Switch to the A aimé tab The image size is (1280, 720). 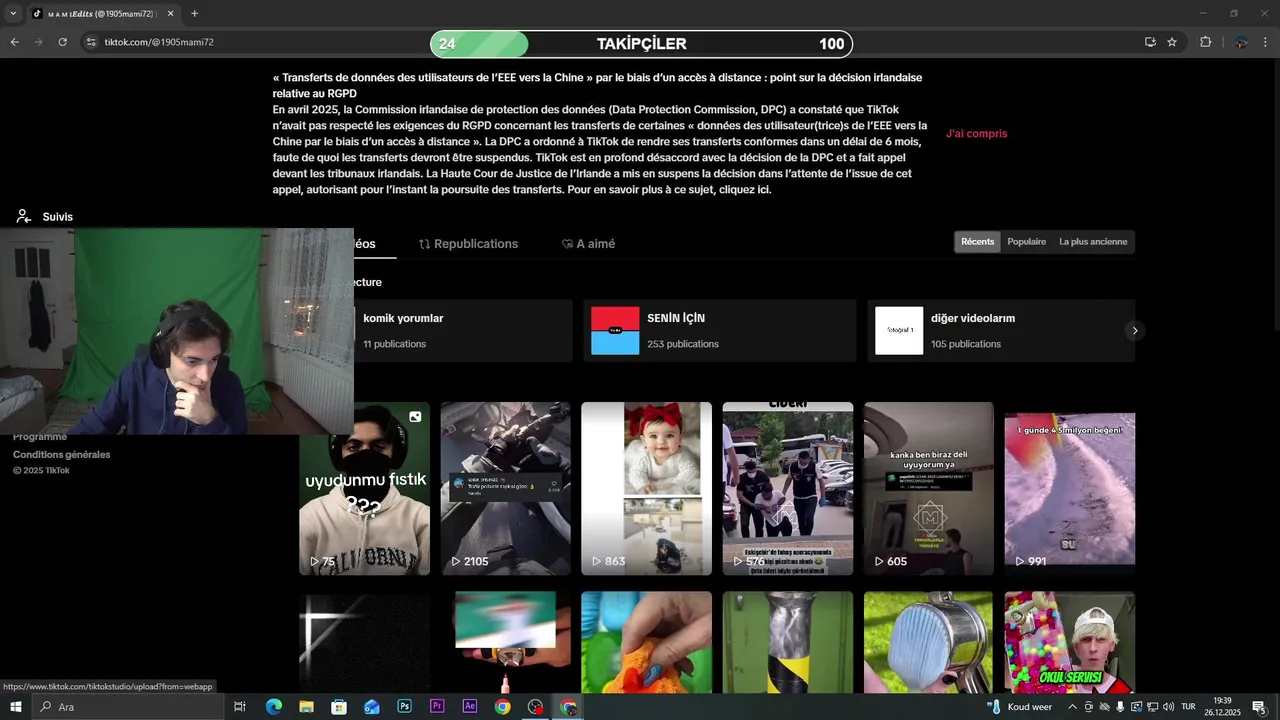tap(588, 244)
